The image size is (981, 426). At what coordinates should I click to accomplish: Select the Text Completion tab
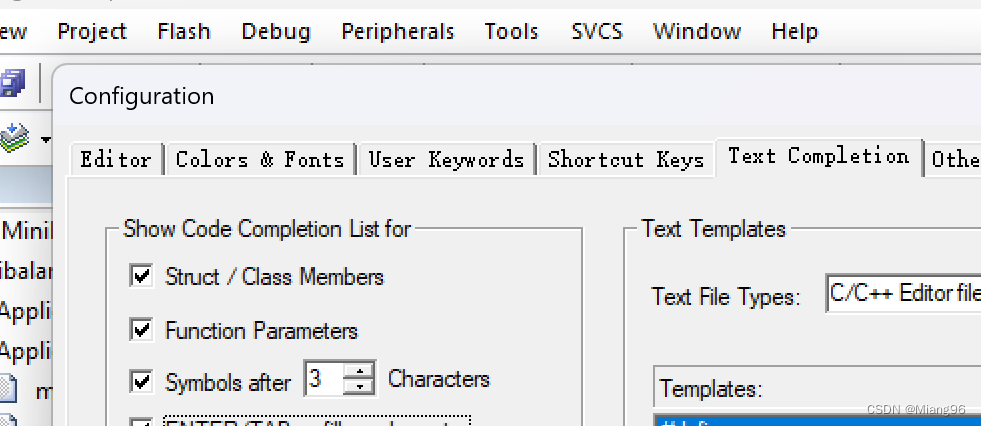[819, 156]
